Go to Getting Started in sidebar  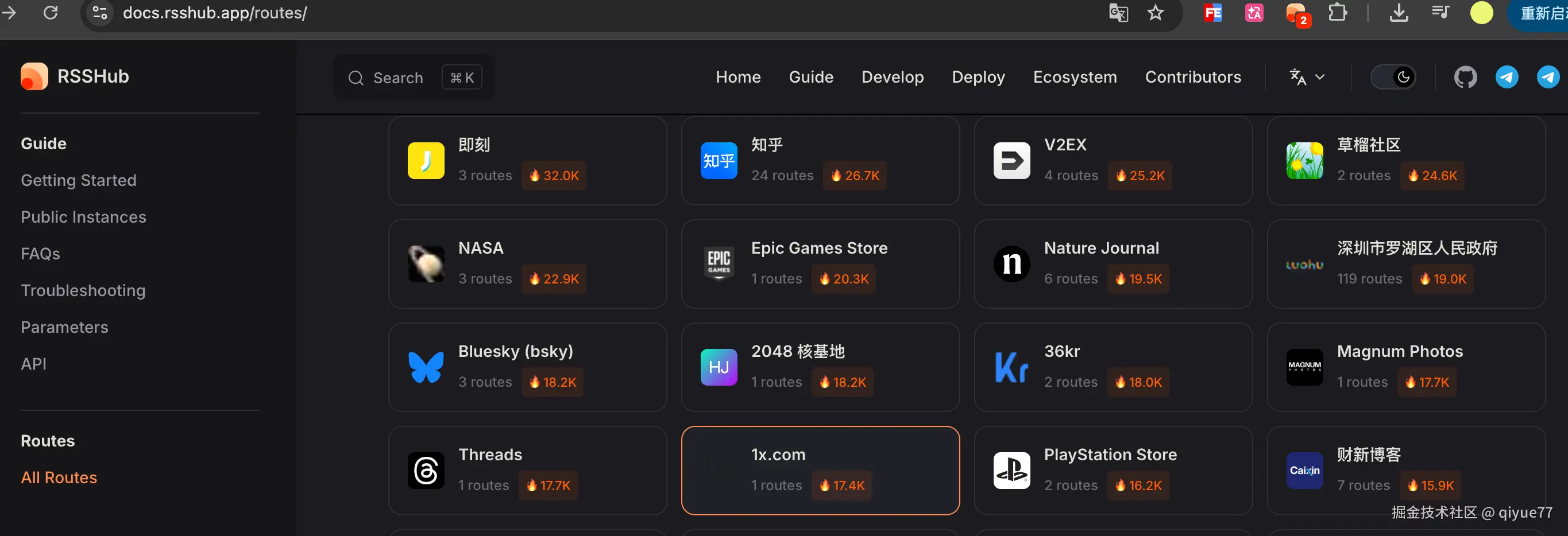coord(79,181)
